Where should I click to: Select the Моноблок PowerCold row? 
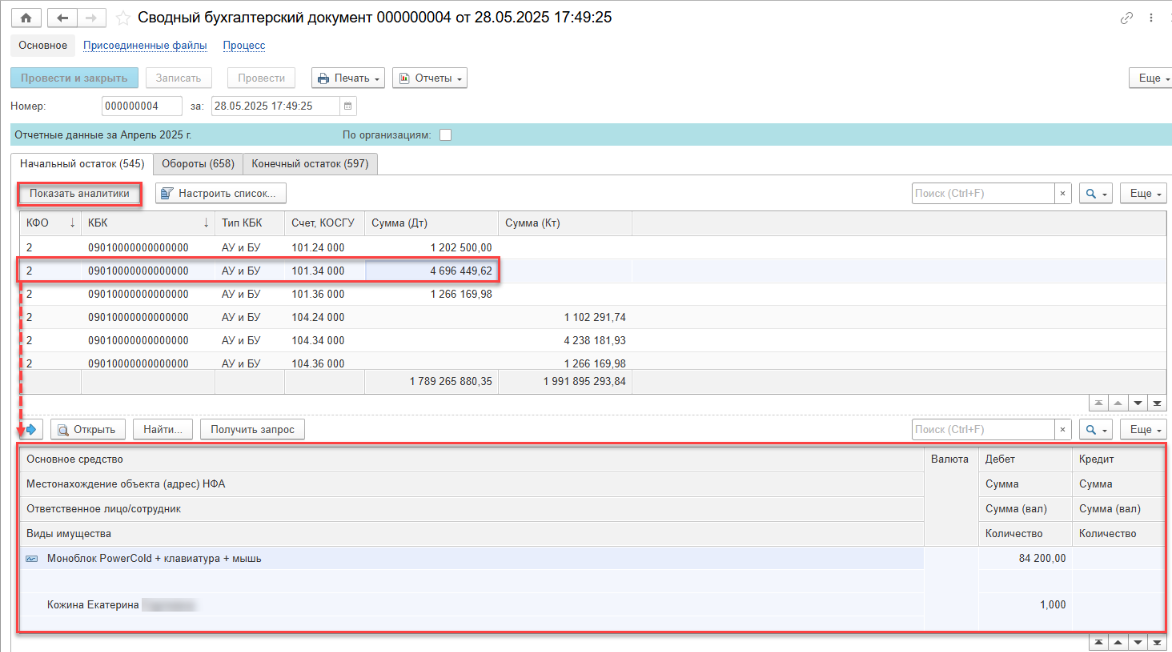point(154,558)
